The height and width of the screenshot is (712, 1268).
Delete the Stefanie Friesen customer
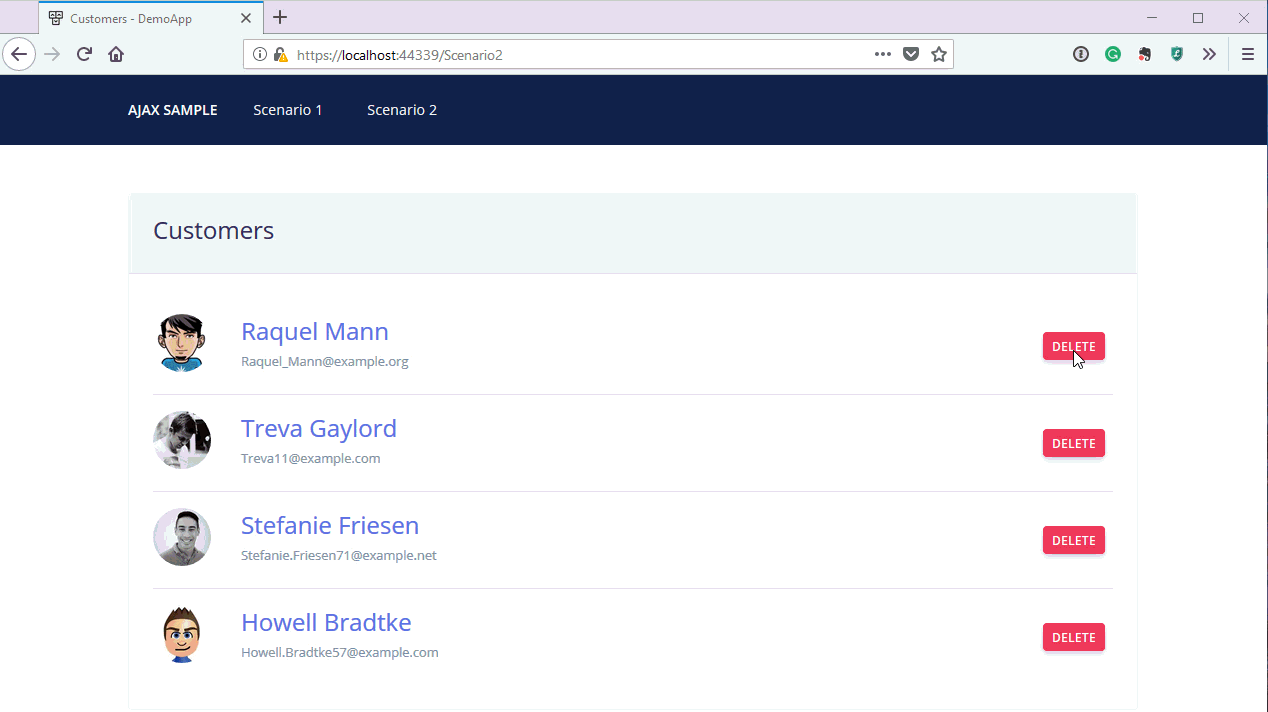[x=1074, y=540]
